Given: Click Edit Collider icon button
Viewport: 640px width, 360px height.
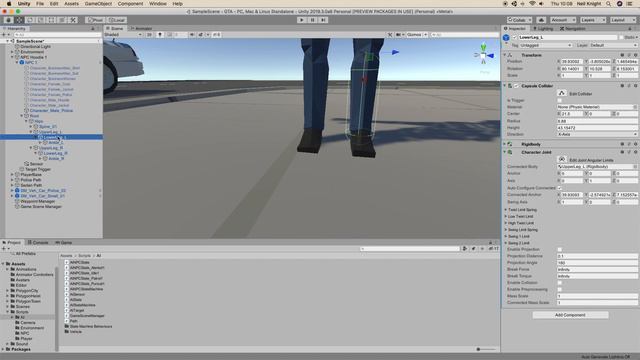Looking at the screenshot, I should [x=562, y=93].
